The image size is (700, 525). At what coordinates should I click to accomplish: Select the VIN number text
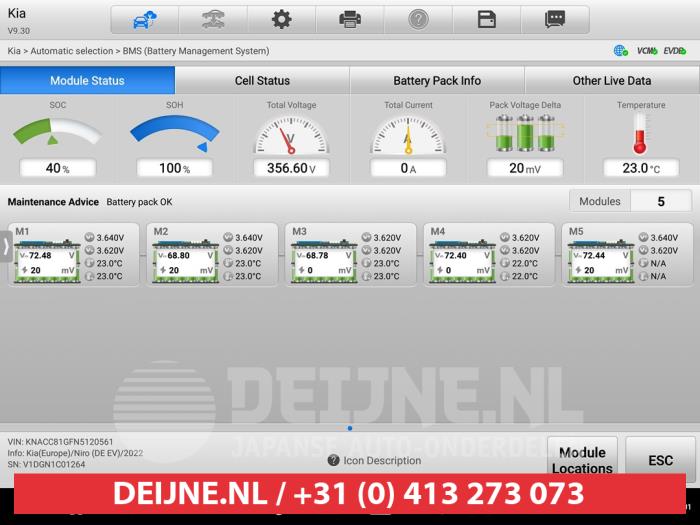[60, 442]
